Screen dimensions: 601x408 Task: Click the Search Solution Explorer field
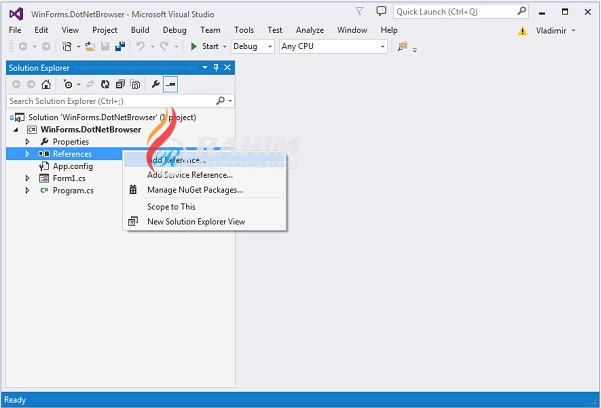pyautogui.click(x=111, y=101)
